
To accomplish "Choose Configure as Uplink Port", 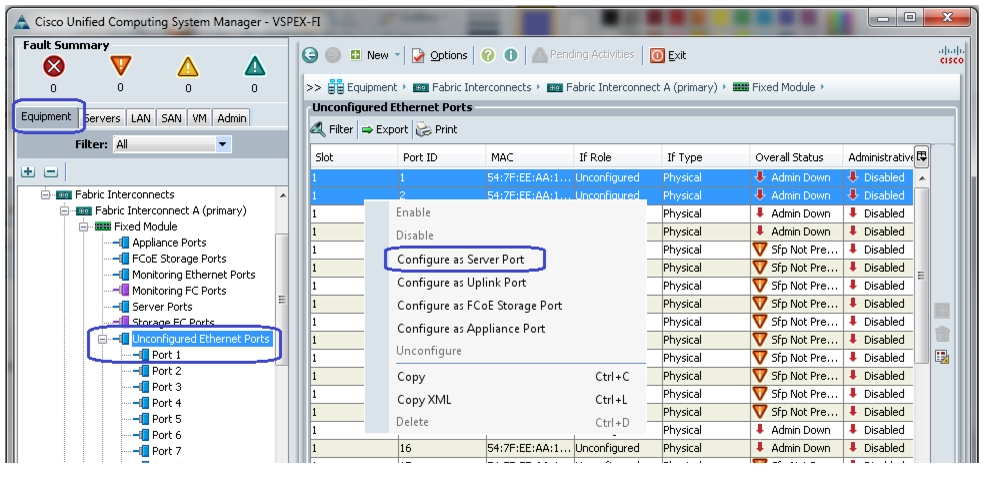I will click(461, 282).
